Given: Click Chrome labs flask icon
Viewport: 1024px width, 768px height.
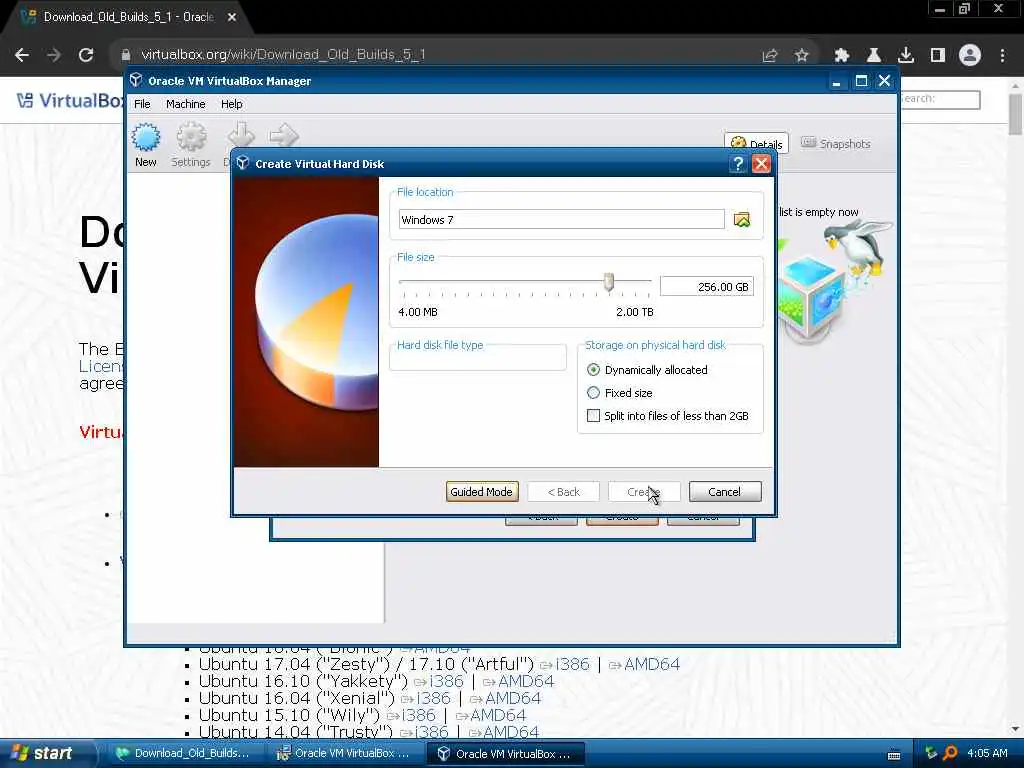Looking at the screenshot, I should coord(873,55).
